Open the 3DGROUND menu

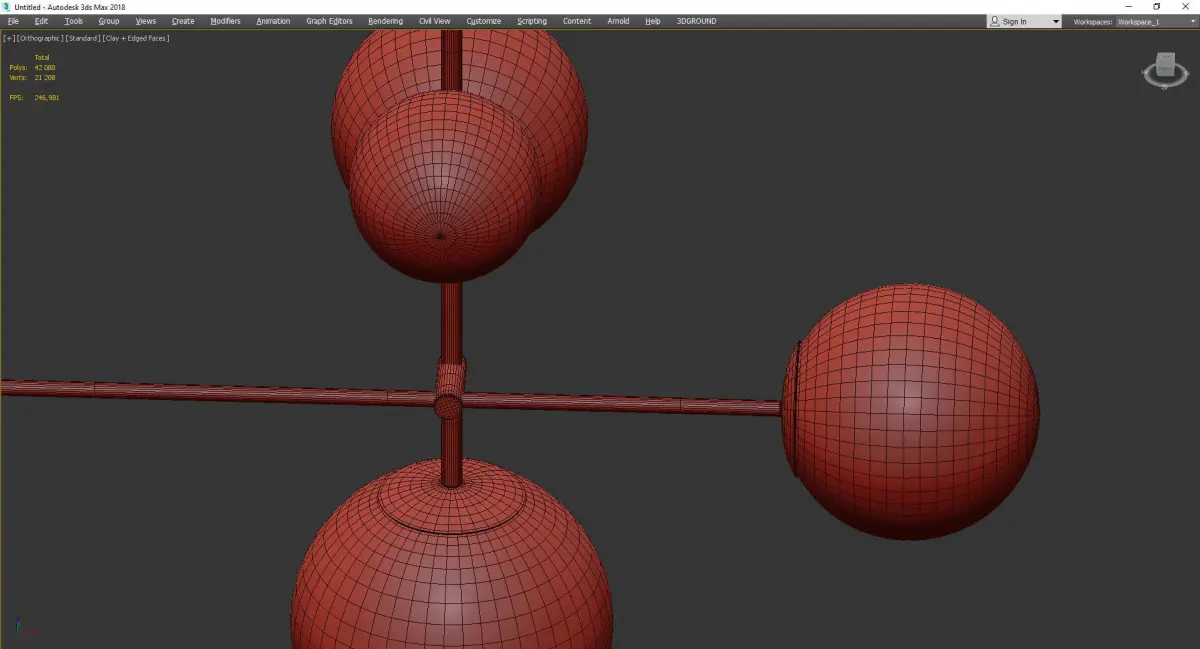[x=696, y=21]
